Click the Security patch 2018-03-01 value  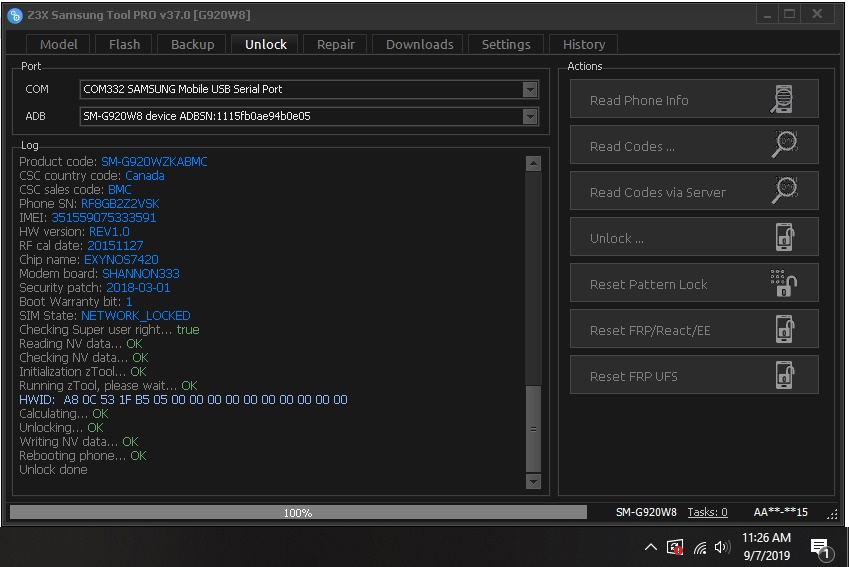click(x=138, y=288)
